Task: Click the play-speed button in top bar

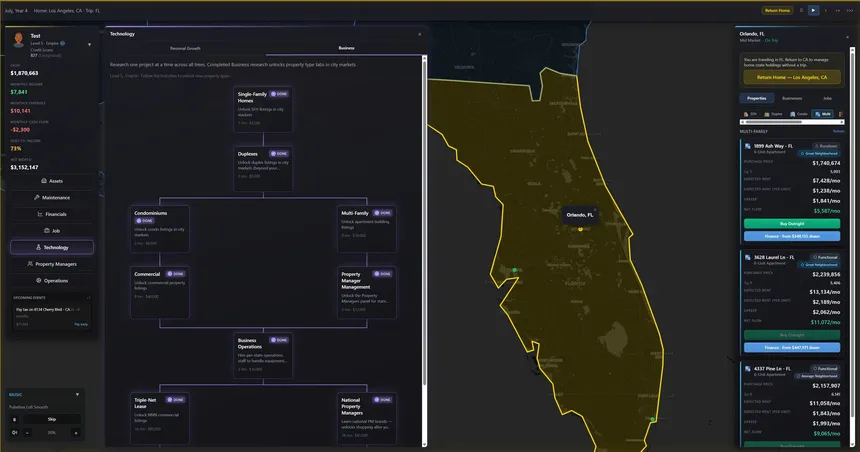Action: point(813,10)
